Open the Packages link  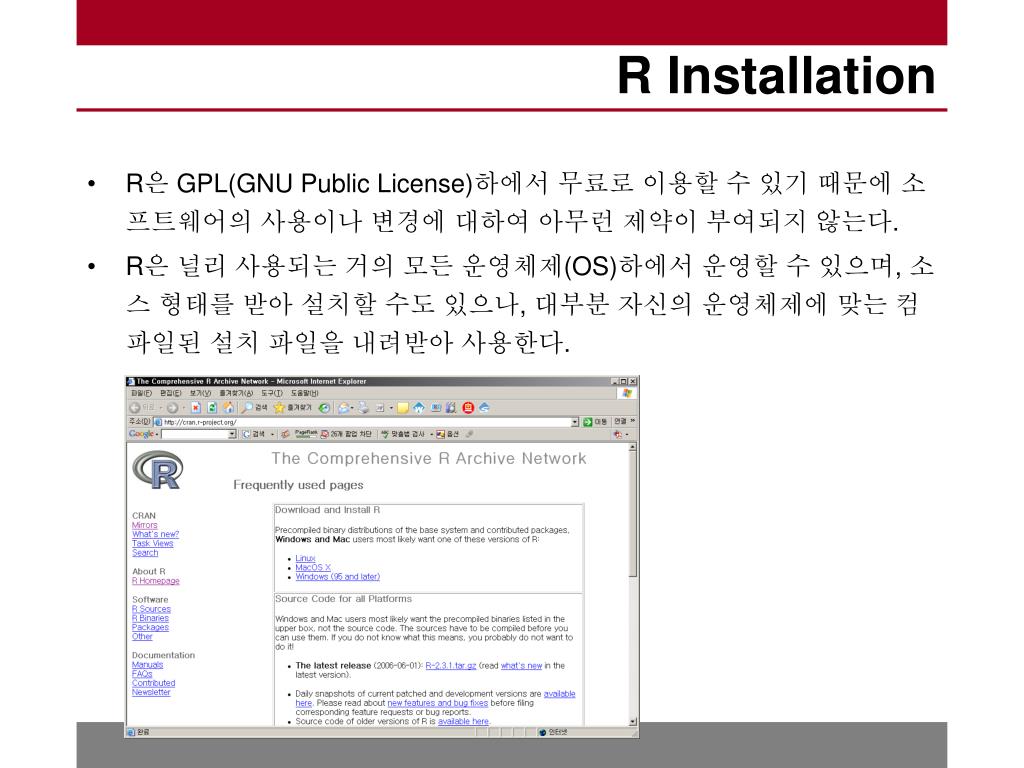coord(150,627)
